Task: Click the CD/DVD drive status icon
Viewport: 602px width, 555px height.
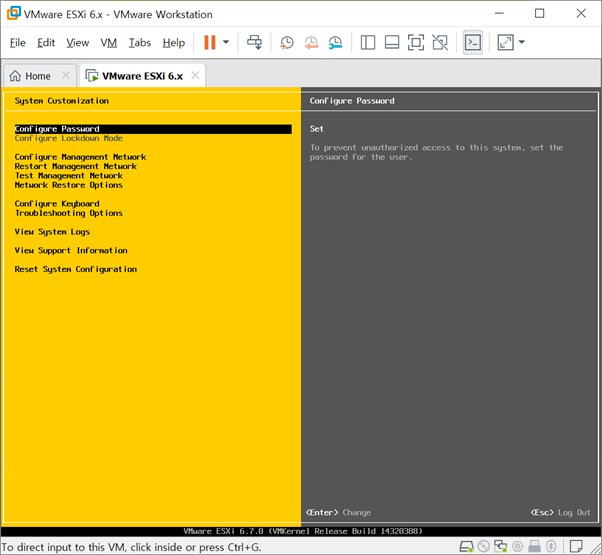Action: [x=484, y=546]
